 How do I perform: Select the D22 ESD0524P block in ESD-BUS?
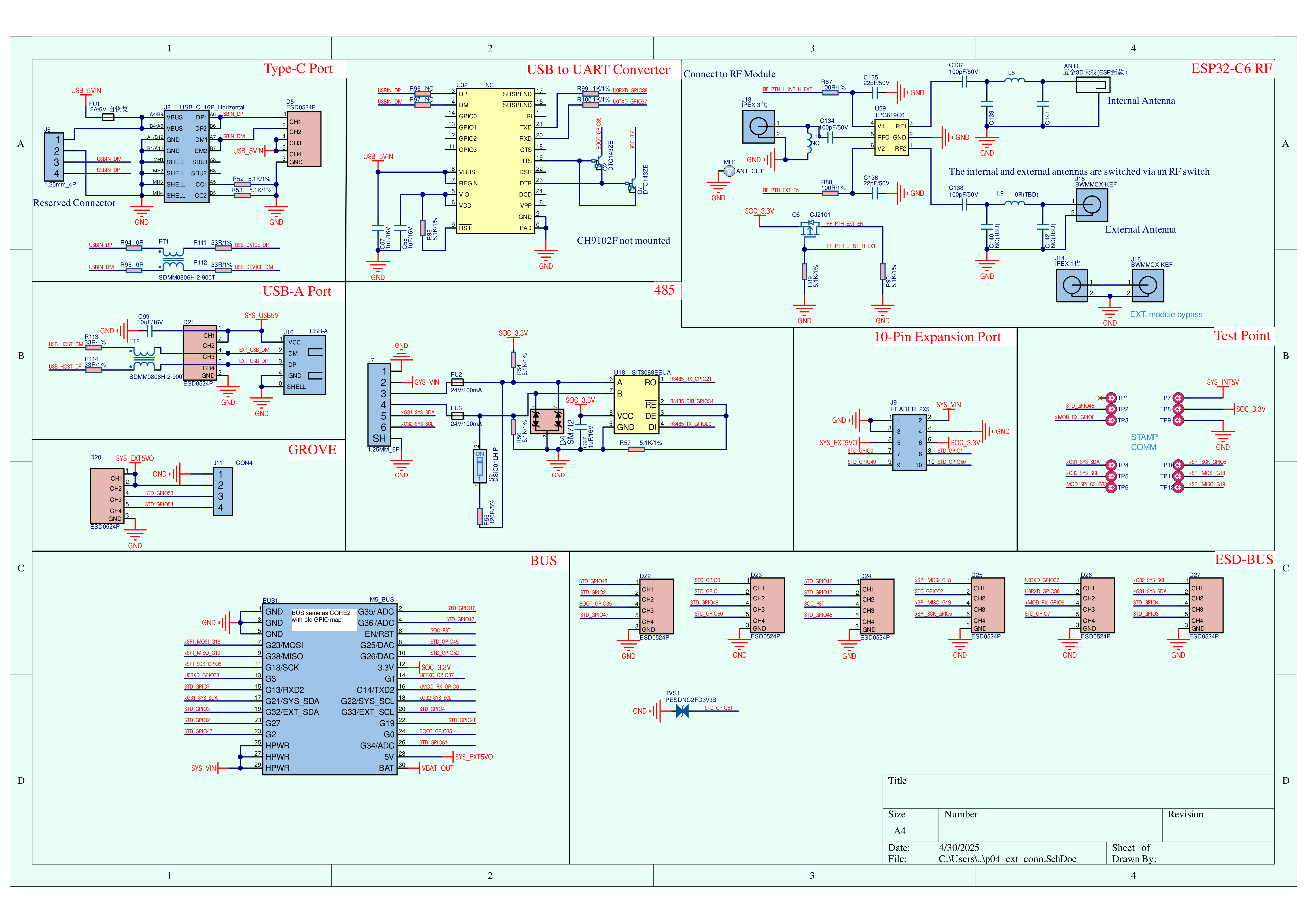657,606
